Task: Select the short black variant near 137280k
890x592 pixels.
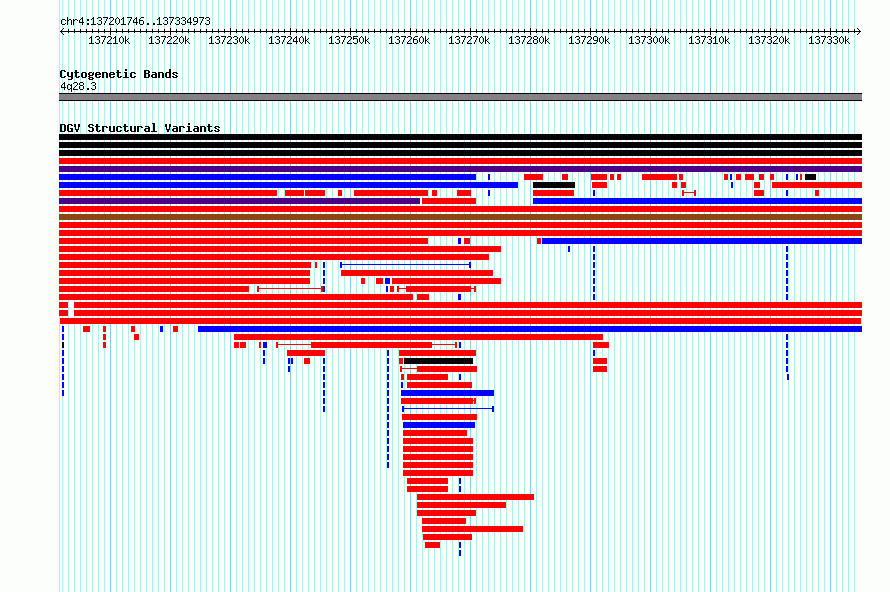Action: (554, 185)
